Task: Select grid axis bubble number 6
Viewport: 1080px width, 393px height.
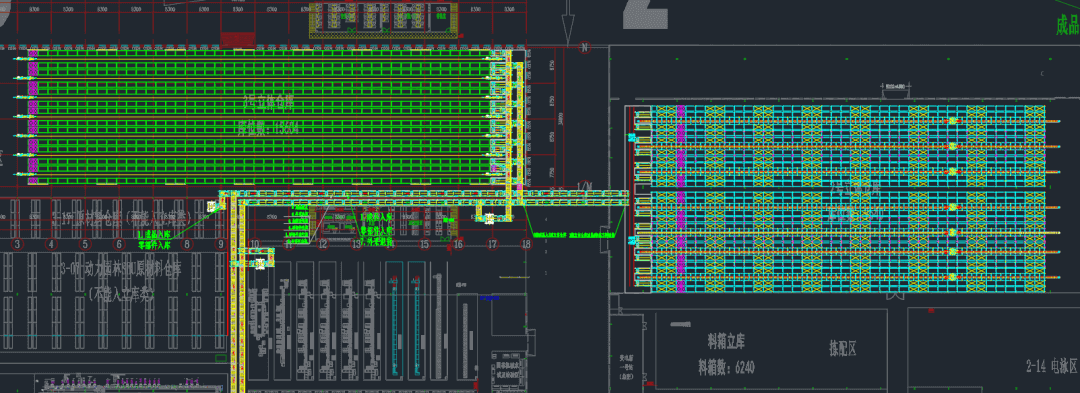Action: 119,244
